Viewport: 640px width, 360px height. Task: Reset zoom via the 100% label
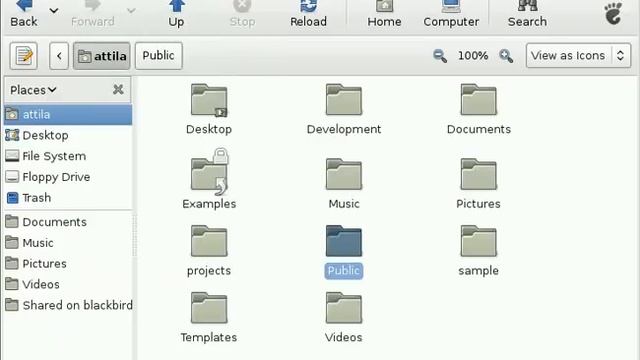pyautogui.click(x=473, y=56)
